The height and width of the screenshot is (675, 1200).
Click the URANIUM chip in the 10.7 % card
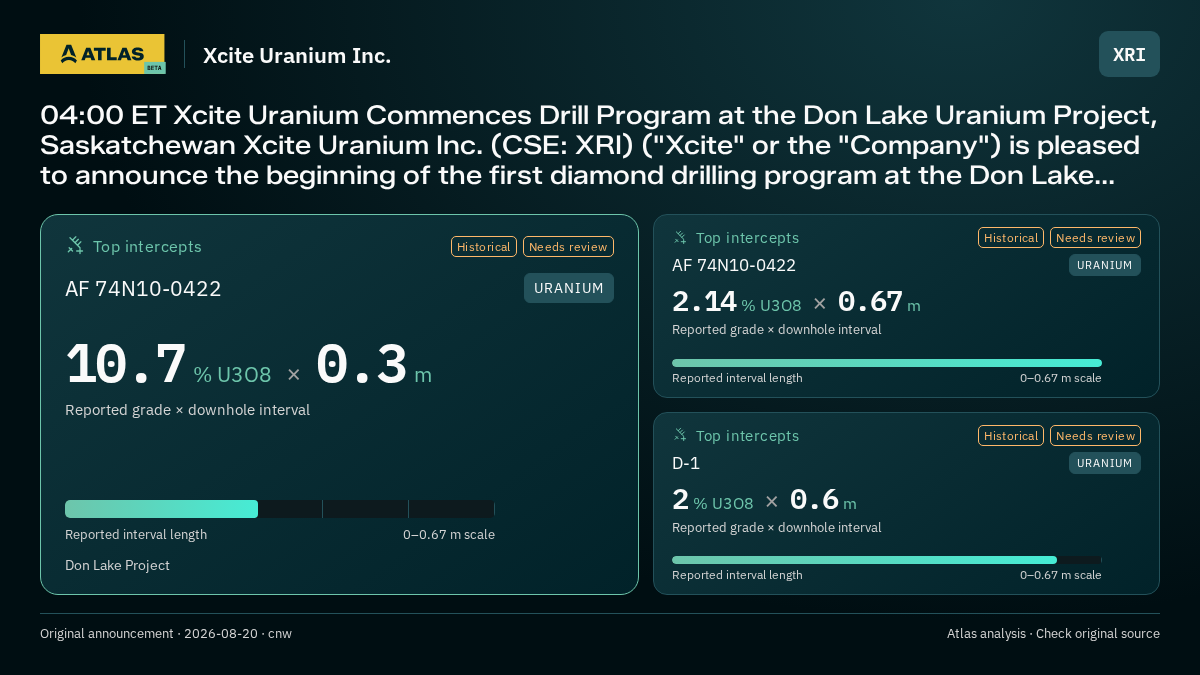569,288
